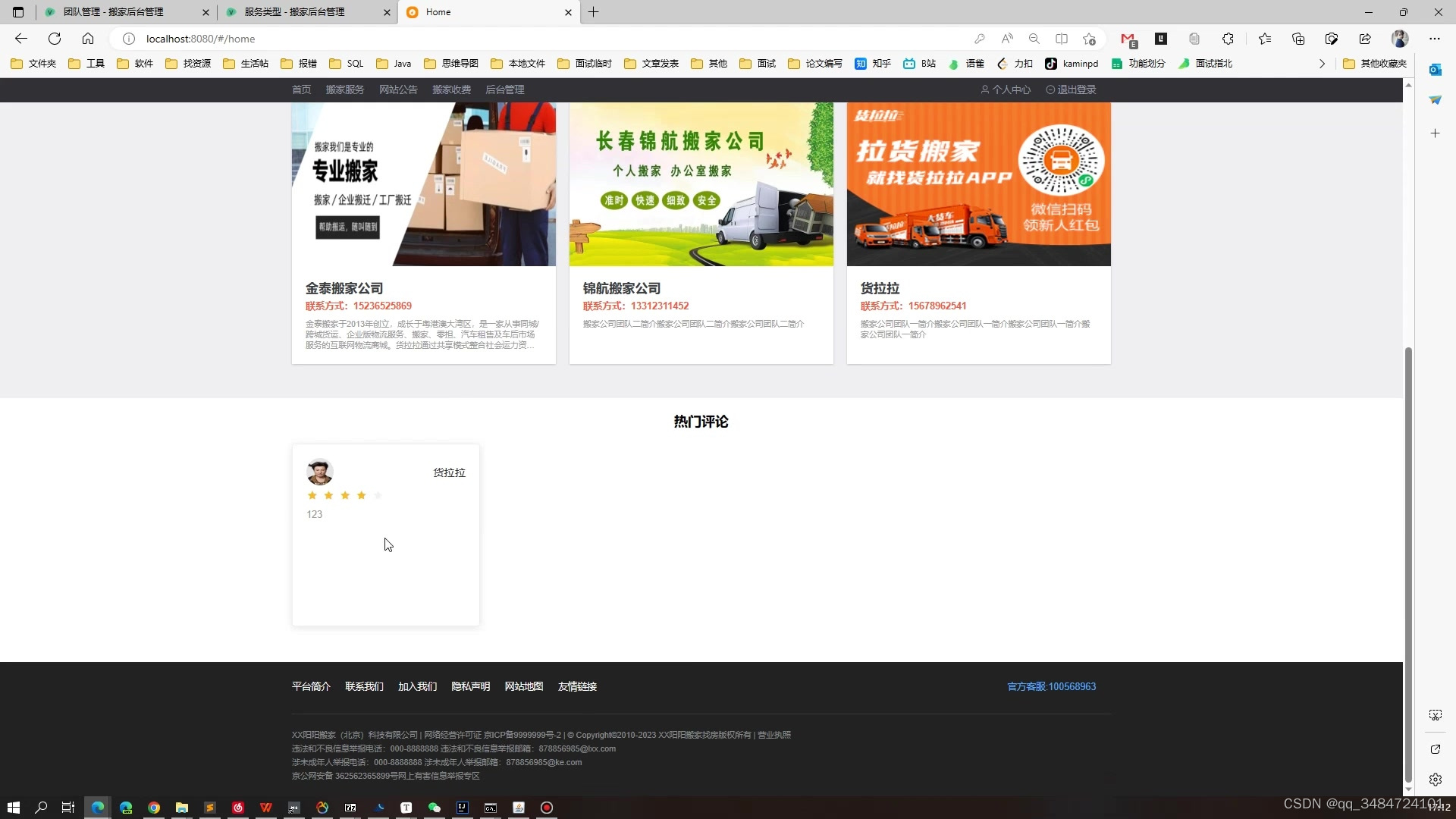Viewport: 1456px width, 819px height.
Task: Open the 网站公告 nav item
Action: coord(398,89)
